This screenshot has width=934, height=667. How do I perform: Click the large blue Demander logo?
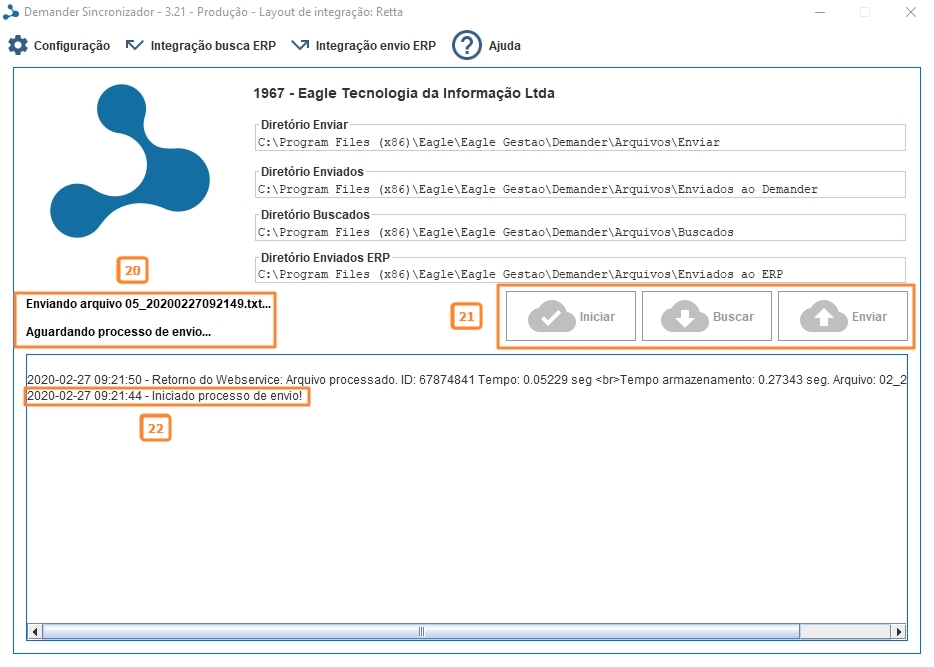tap(130, 161)
